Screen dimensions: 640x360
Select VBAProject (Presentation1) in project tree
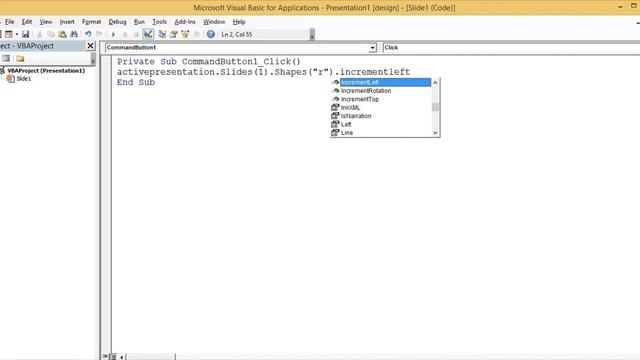(x=46, y=71)
